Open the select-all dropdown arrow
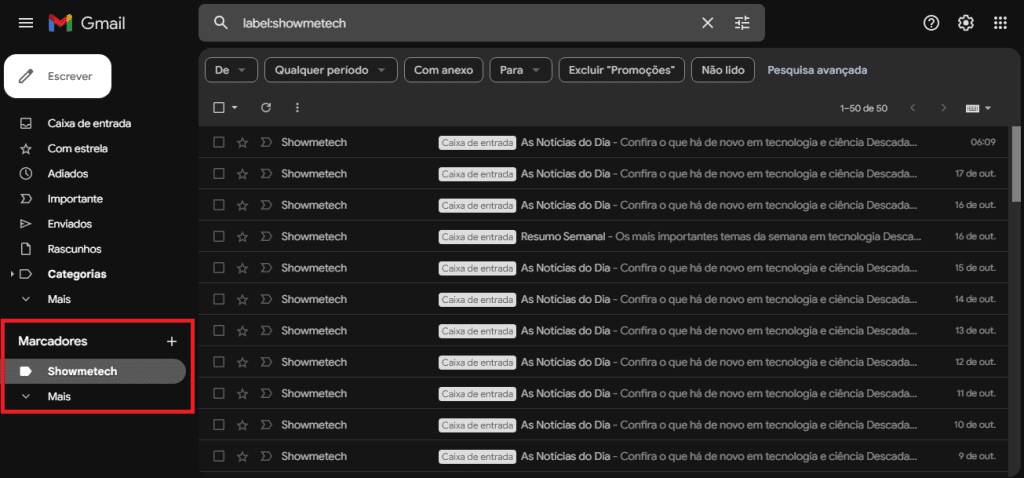This screenshot has height=478, width=1024. 234,108
